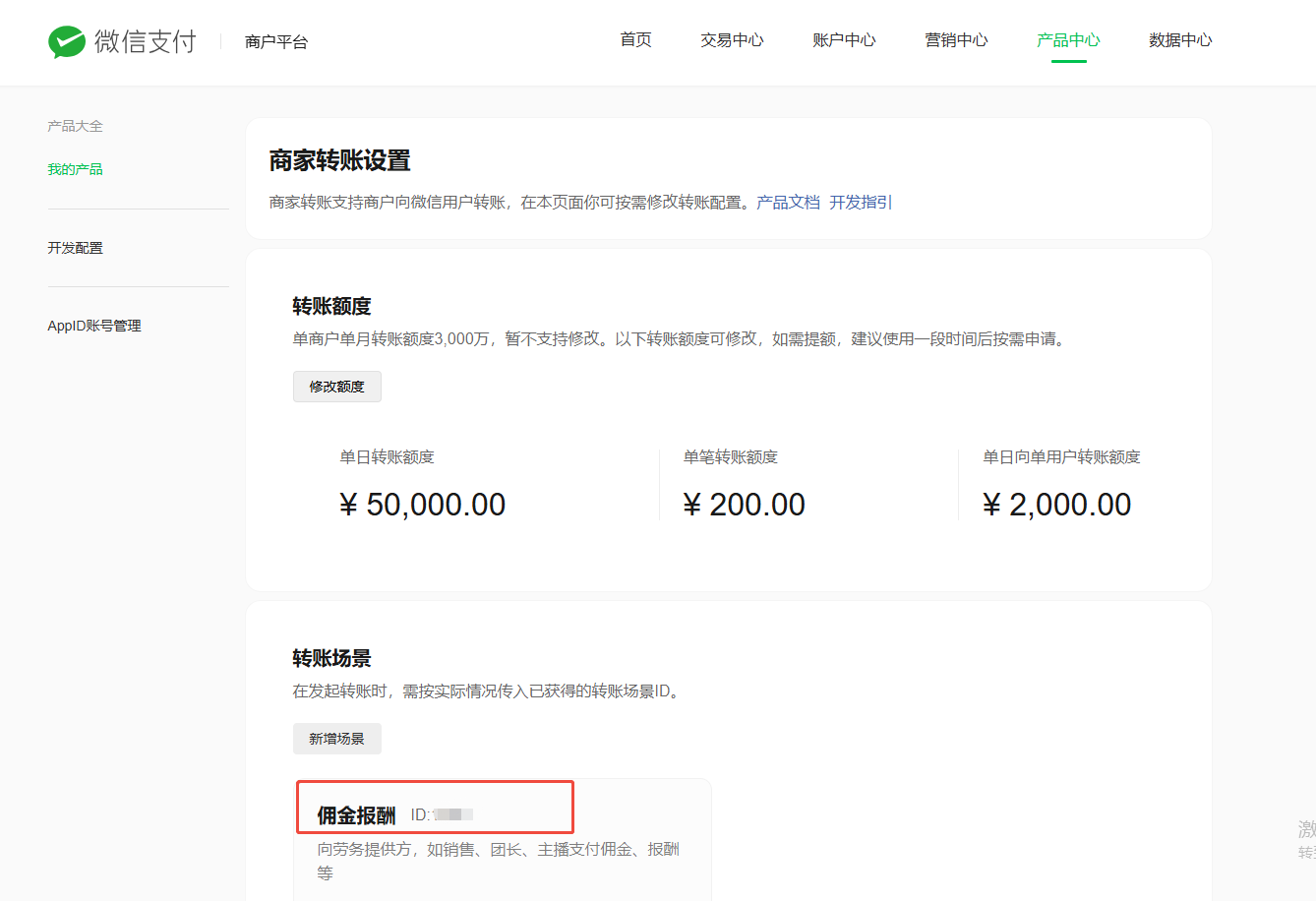
Task: Navigate to 数据中心 in top bar
Action: [x=1180, y=40]
